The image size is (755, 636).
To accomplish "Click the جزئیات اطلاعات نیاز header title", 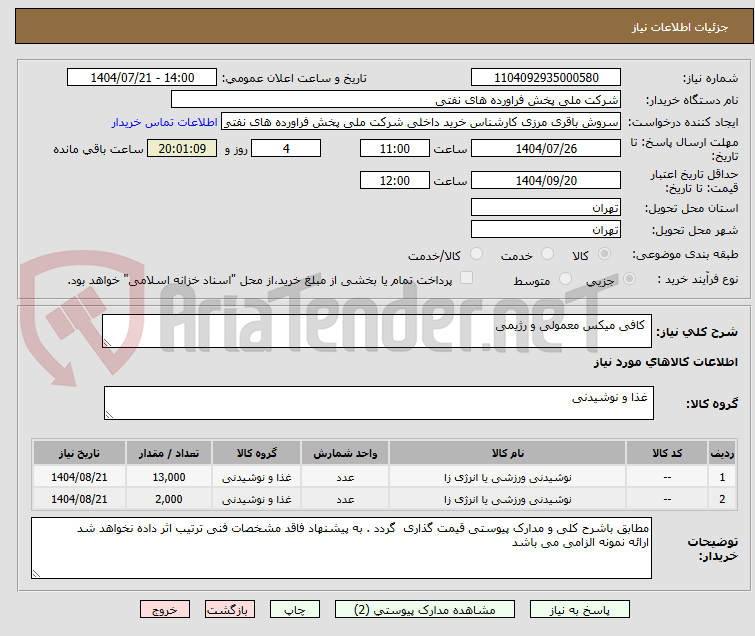I will click(680, 27).
